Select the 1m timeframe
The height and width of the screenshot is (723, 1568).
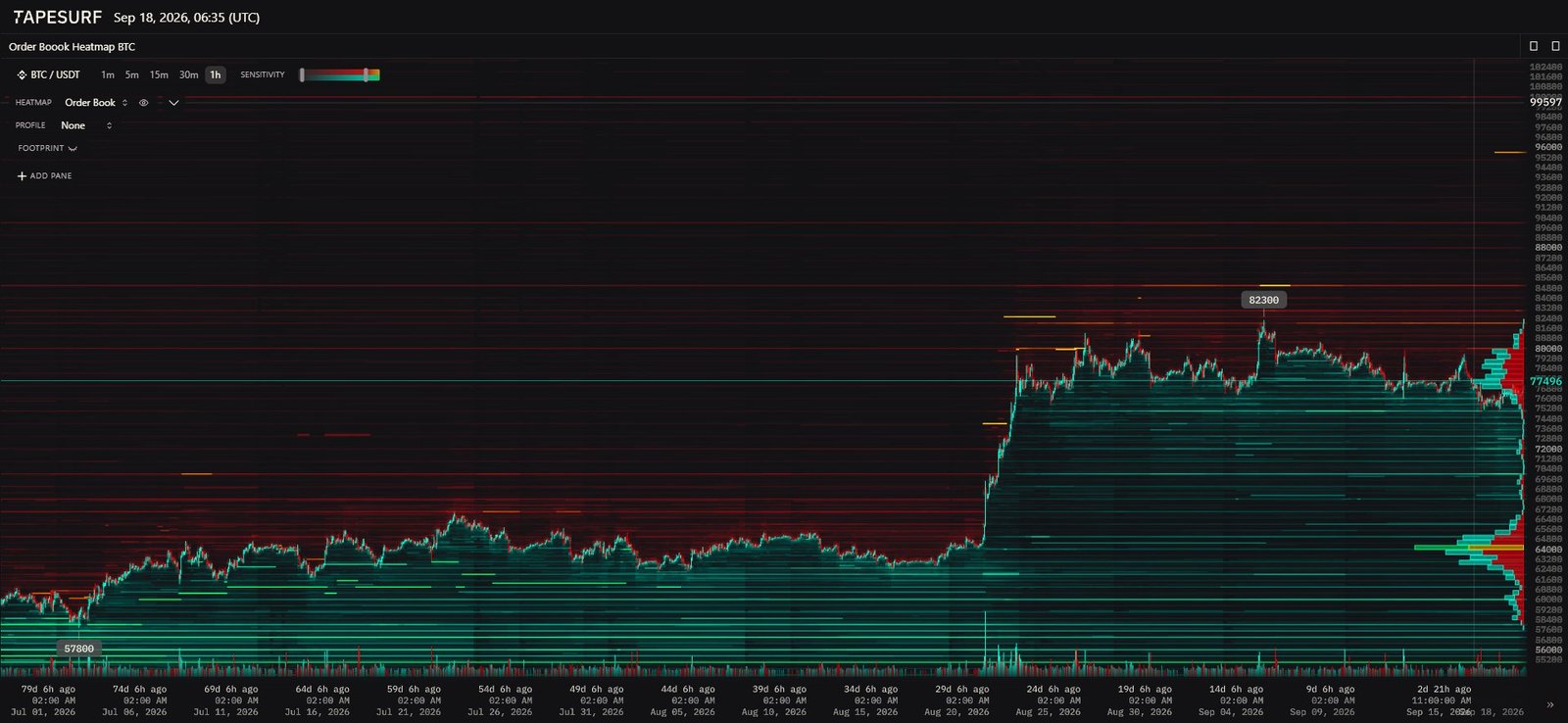[108, 74]
